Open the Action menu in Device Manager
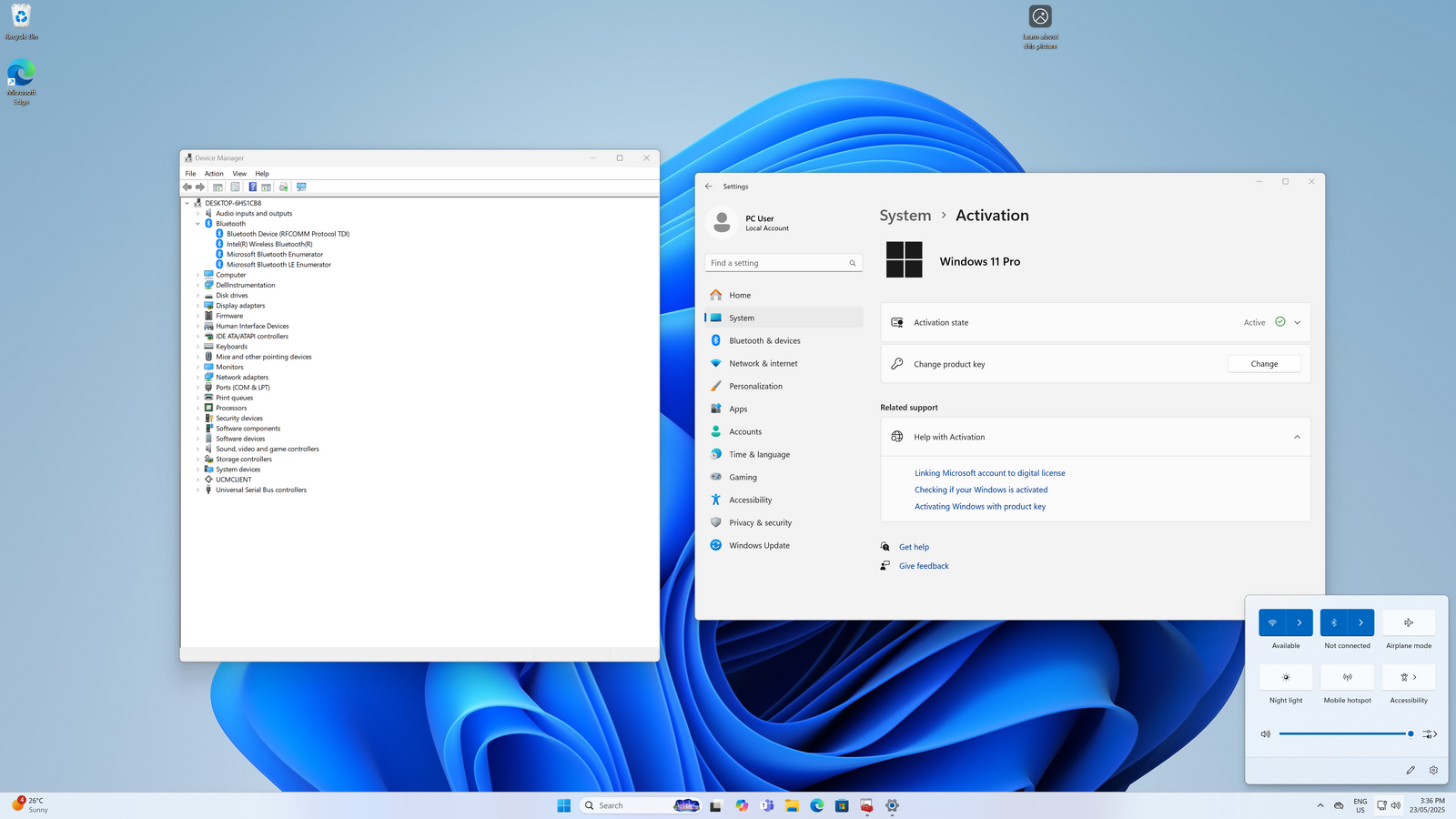The width and height of the screenshot is (1456, 819). pos(214,174)
